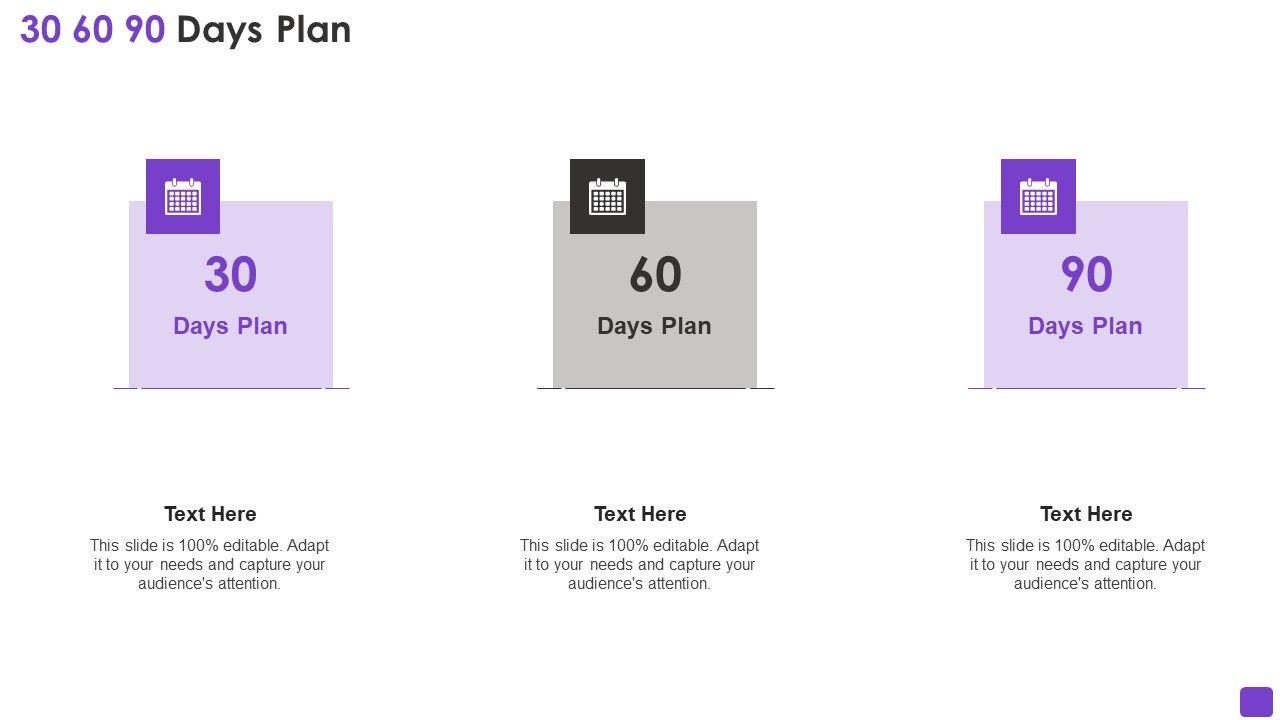
Task: Click the horizontal line beneath the 90 box
Action: point(1086,388)
